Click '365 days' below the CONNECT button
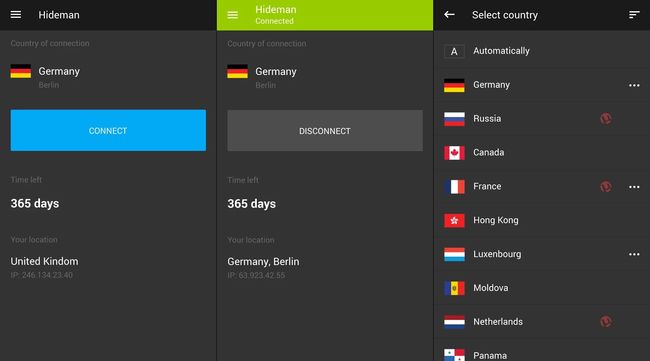 pyautogui.click(x=35, y=204)
